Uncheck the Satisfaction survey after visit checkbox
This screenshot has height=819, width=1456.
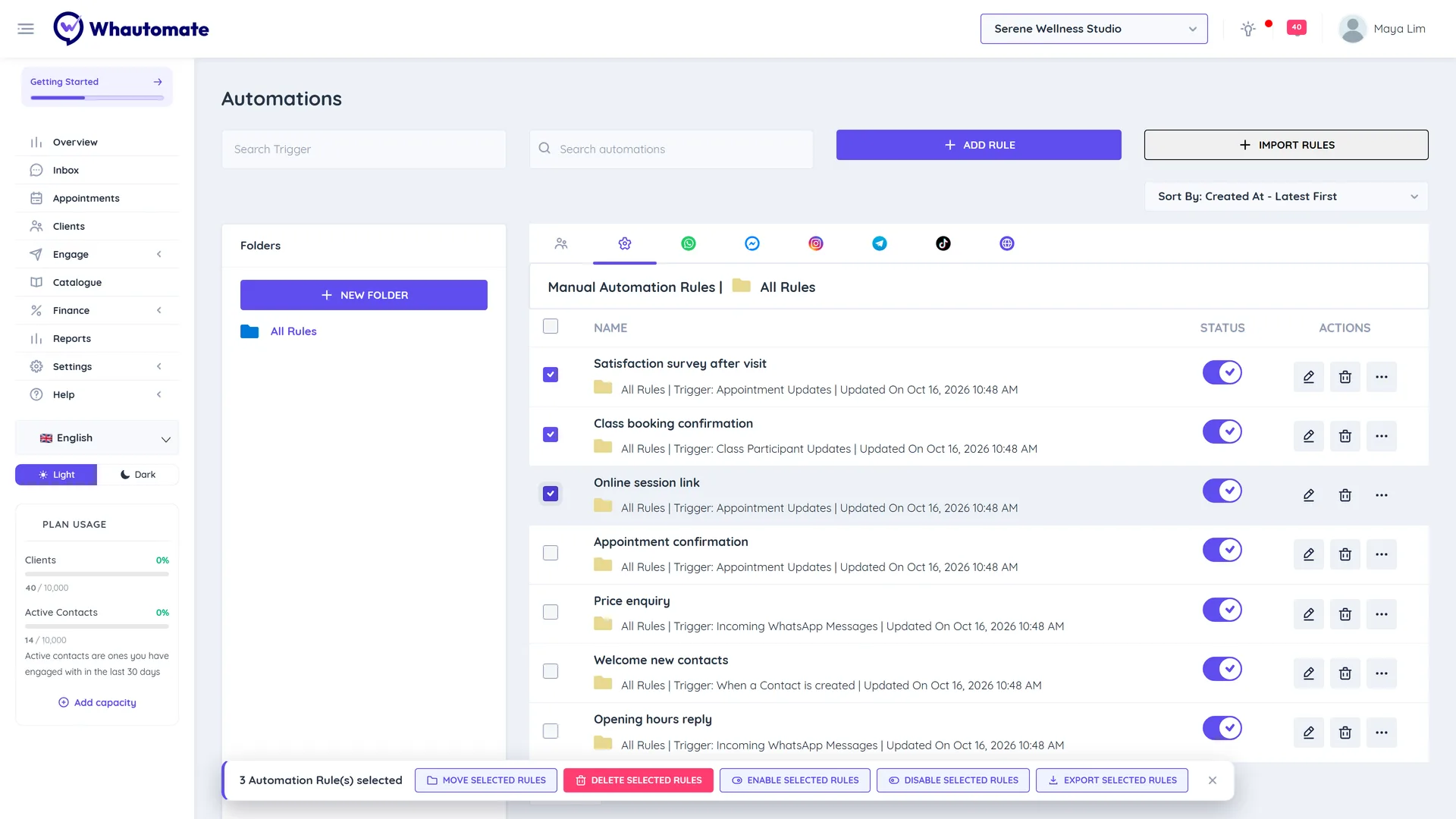point(551,375)
